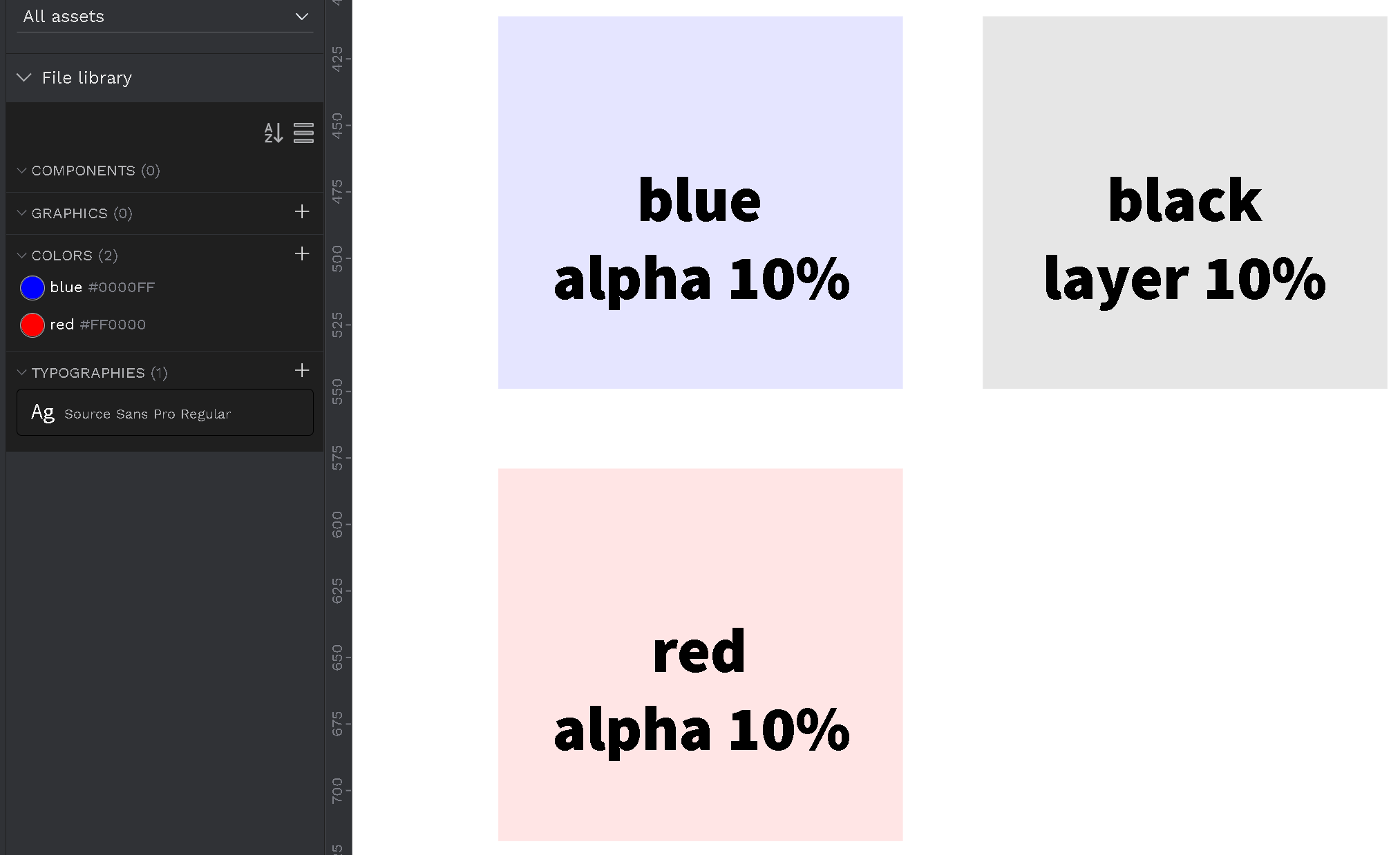
Task: Select the blue #0000FF library color
Action: click(102, 287)
